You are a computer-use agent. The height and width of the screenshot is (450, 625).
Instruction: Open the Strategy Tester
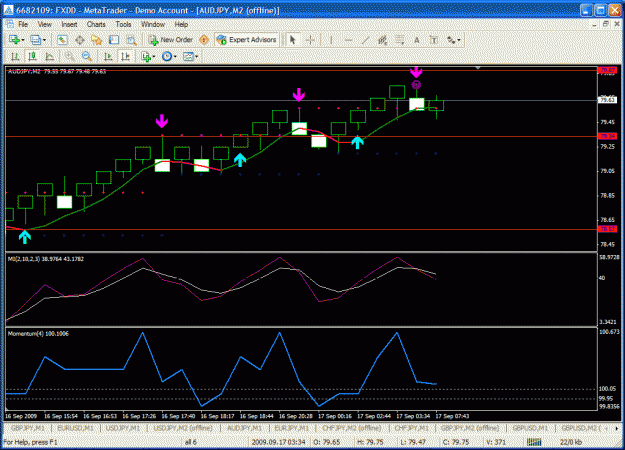(x=131, y=40)
